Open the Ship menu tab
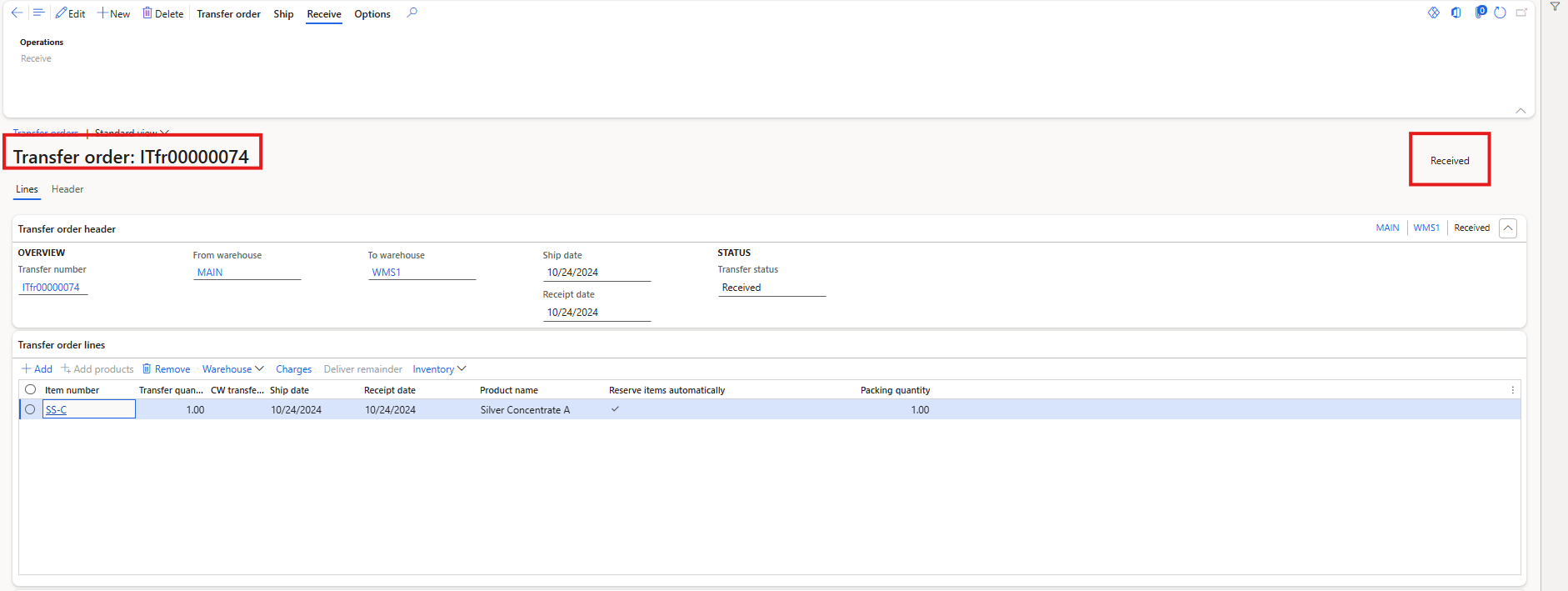 point(283,14)
